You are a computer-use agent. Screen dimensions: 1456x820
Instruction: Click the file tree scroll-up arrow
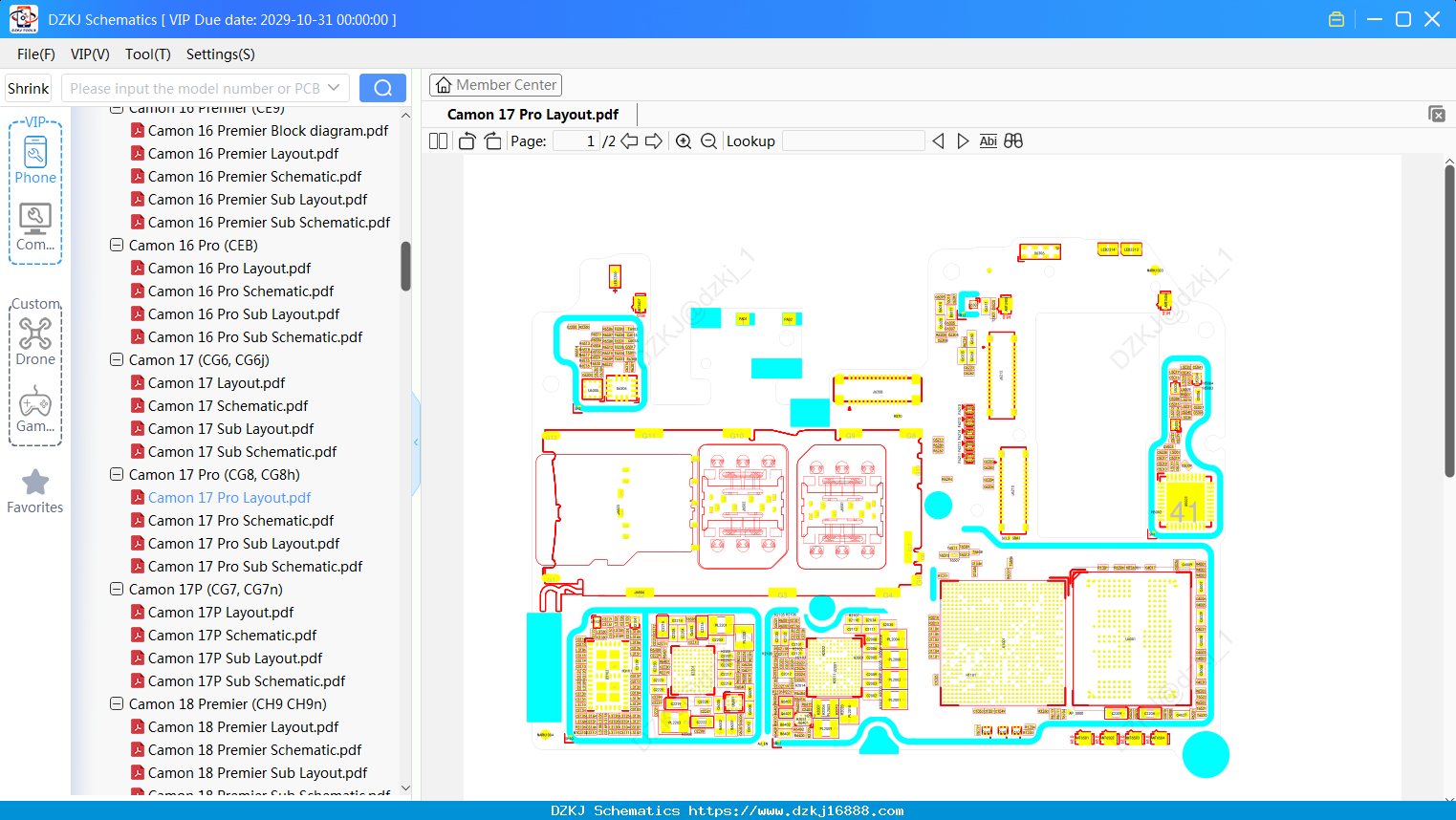coord(405,116)
